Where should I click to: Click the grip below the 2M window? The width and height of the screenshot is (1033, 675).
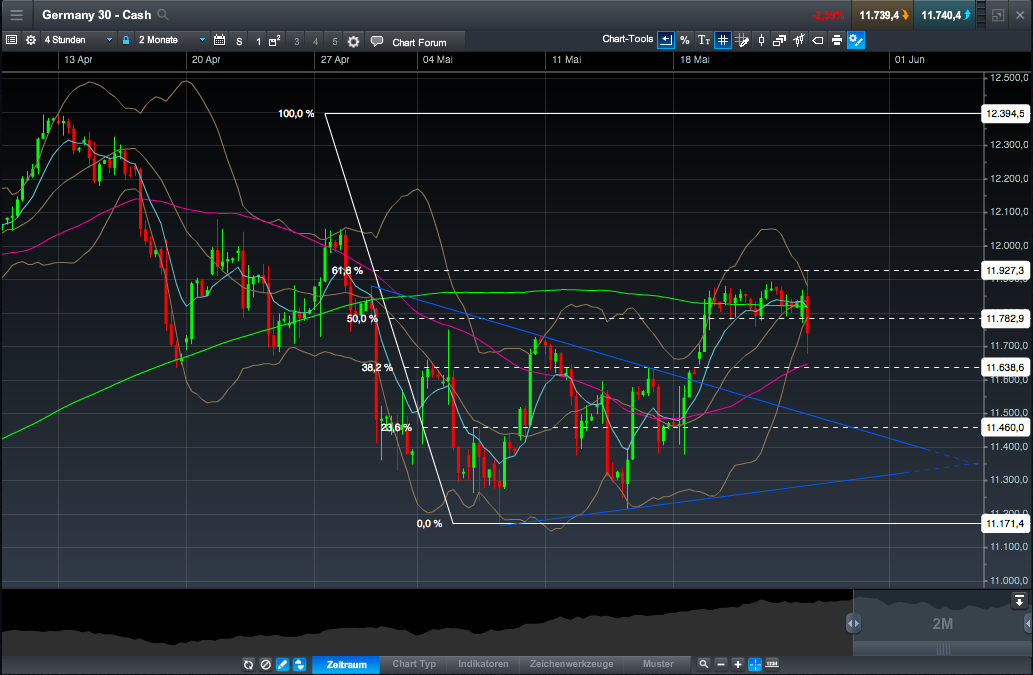click(943, 649)
